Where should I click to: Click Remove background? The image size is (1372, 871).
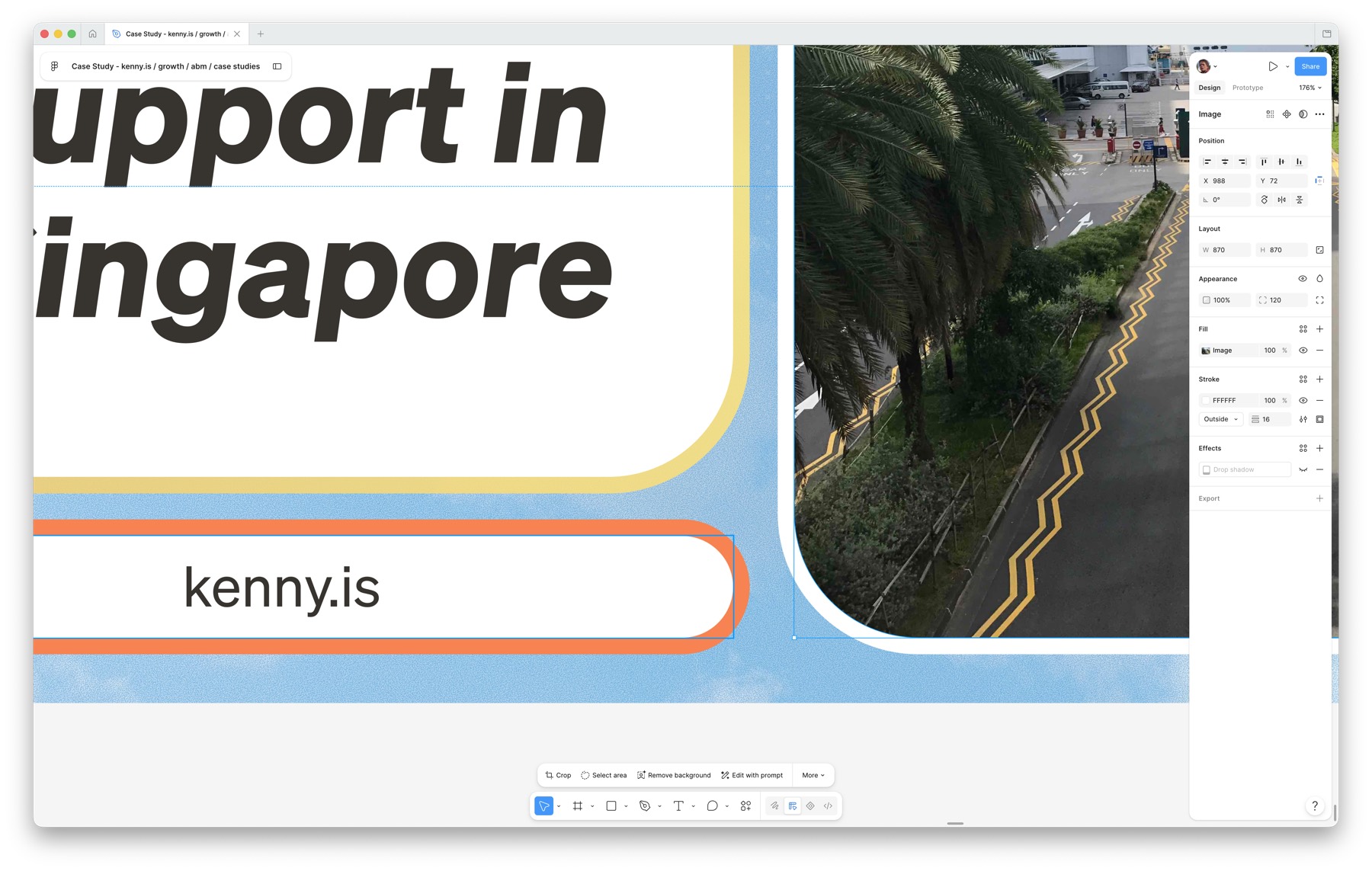674,775
